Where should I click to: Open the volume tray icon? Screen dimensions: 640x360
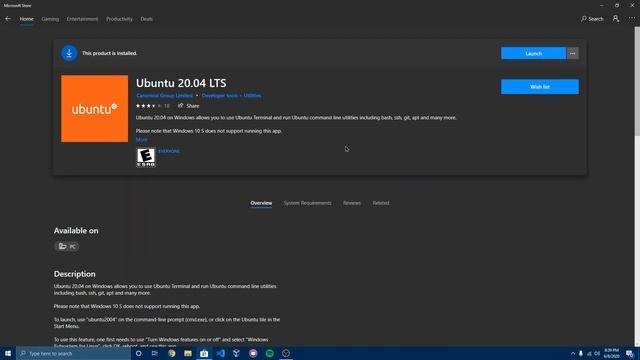pos(597,353)
